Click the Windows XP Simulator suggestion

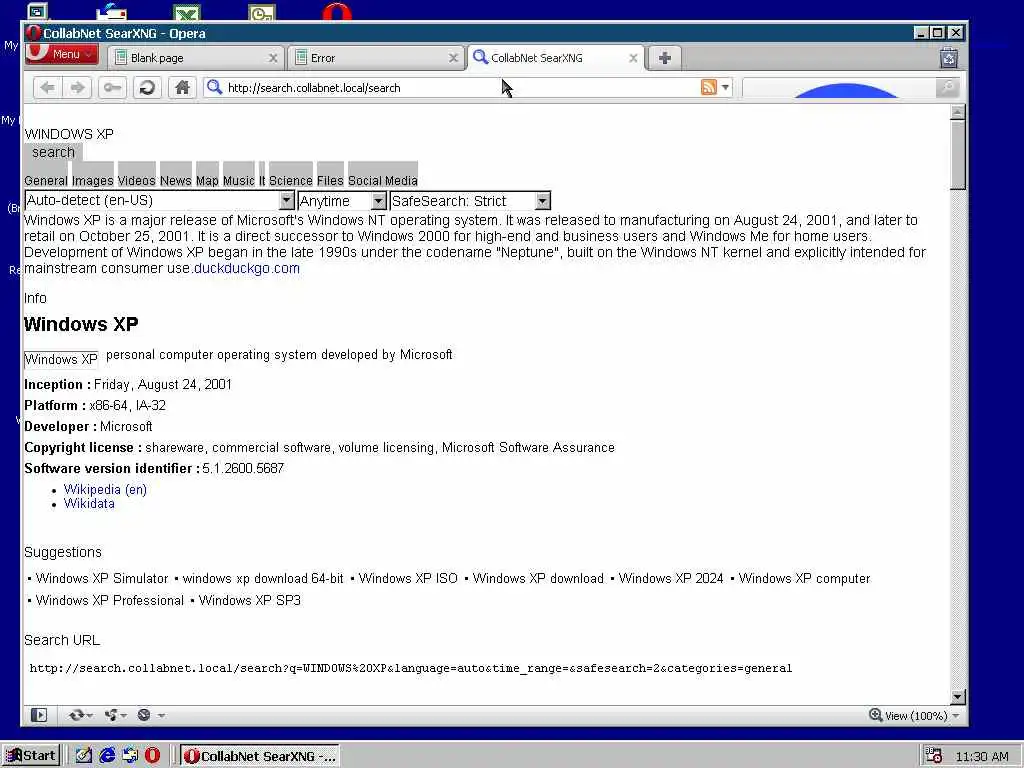click(102, 579)
